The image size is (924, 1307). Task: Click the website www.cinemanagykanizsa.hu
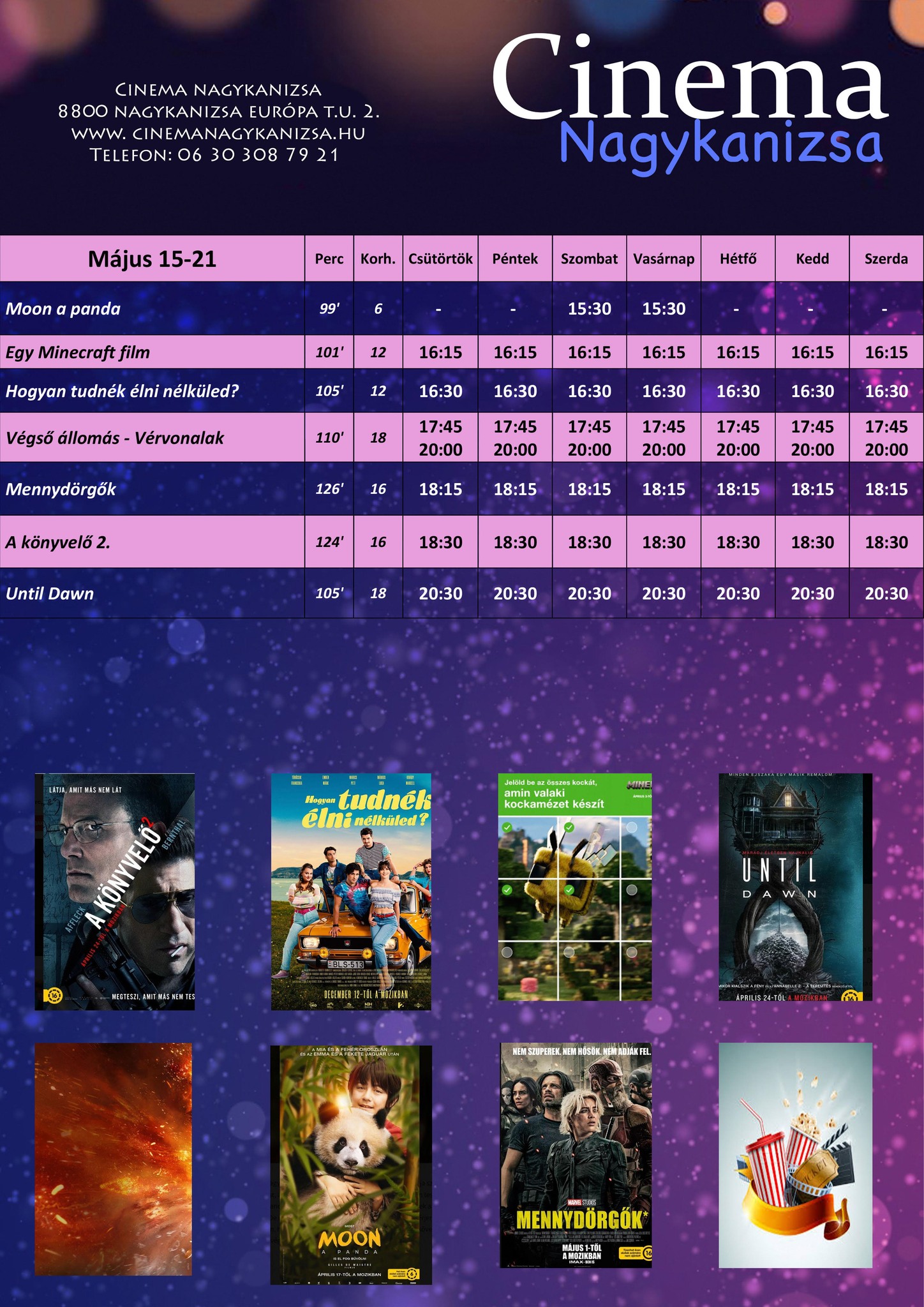pyautogui.click(x=218, y=134)
